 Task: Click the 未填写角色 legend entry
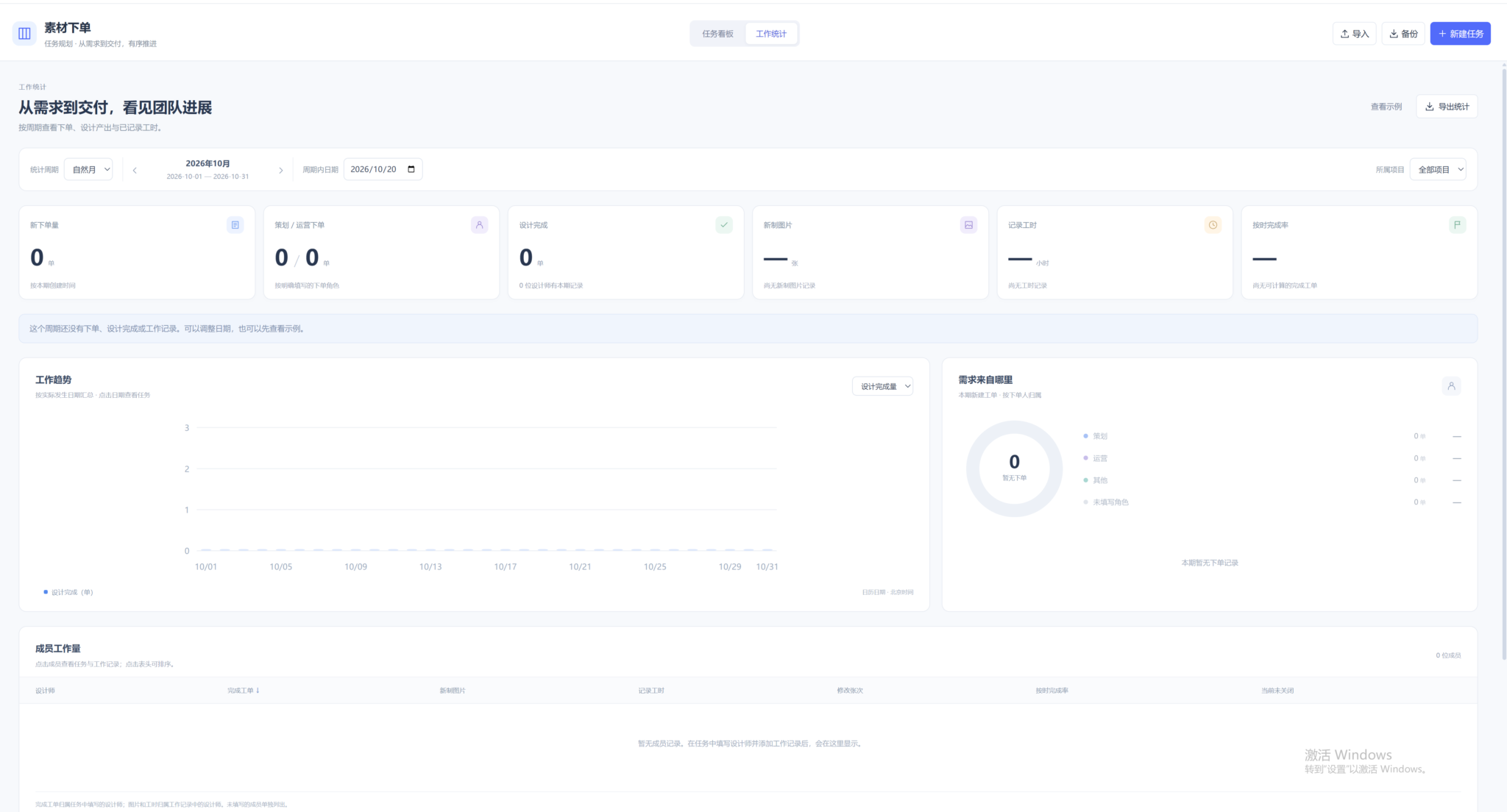click(x=1105, y=502)
